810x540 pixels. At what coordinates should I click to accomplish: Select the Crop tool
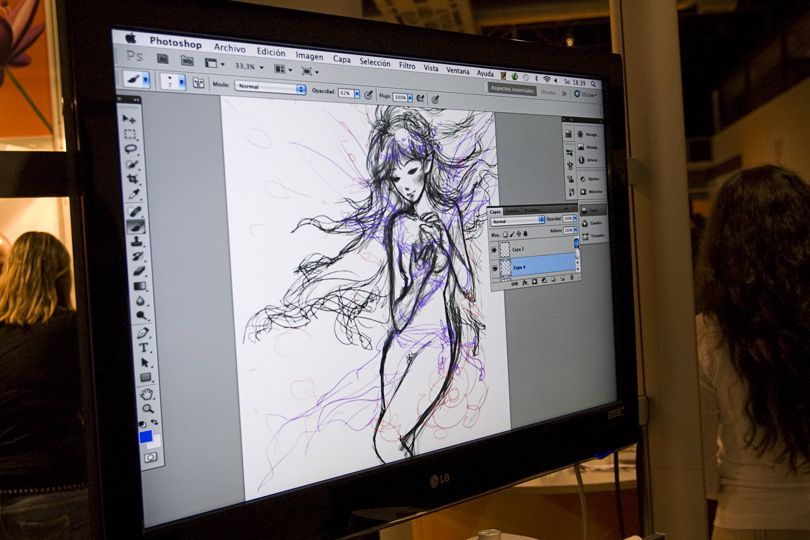[133, 180]
